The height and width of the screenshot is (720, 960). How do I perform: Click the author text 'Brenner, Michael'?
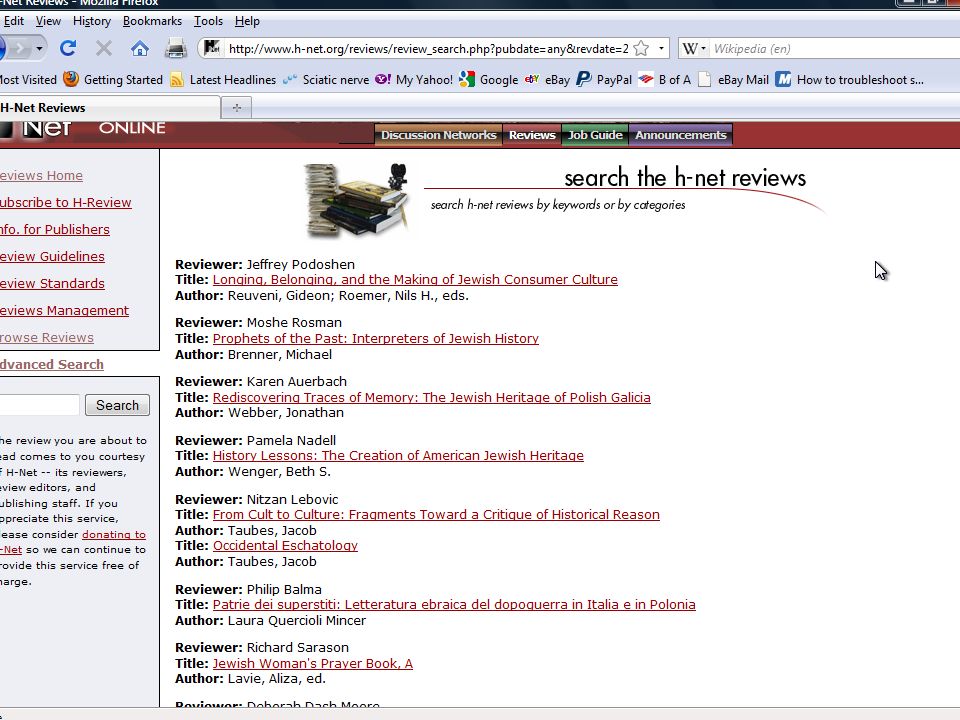(x=280, y=354)
